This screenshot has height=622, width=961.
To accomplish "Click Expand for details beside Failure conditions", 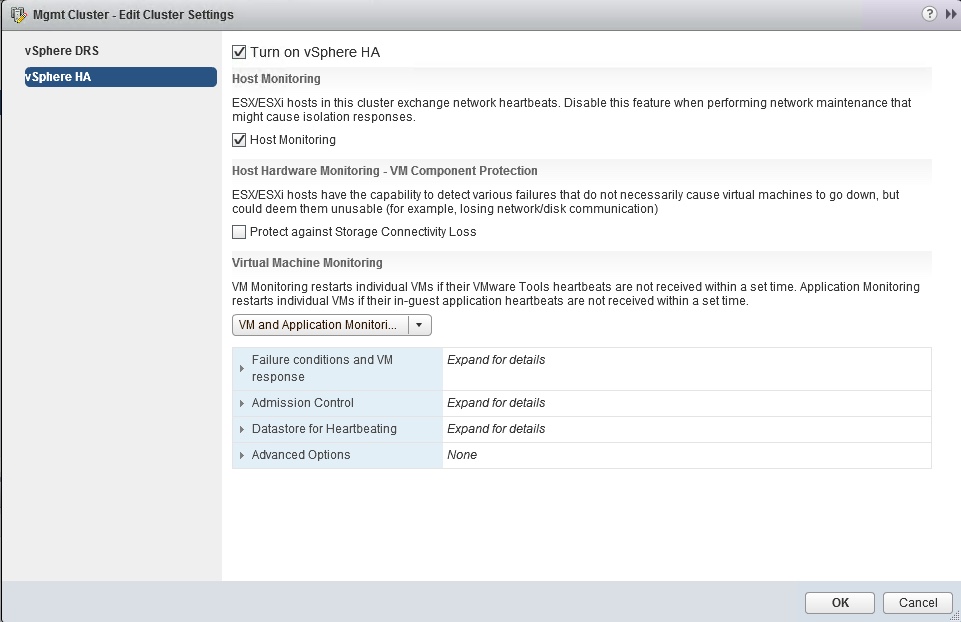I will [x=496, y=360].
